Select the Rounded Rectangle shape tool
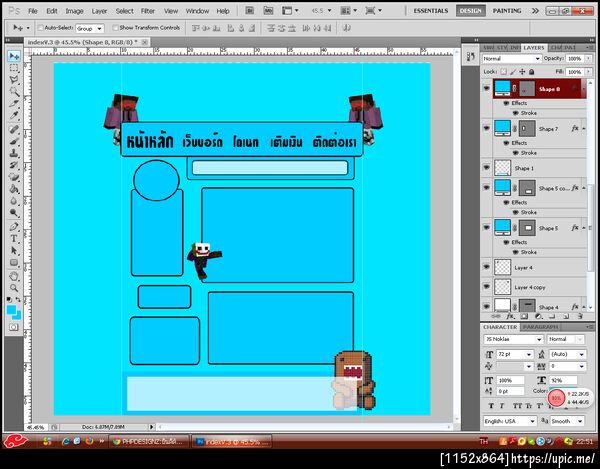This screenshot has height=469, width=600. pos(14,262)
